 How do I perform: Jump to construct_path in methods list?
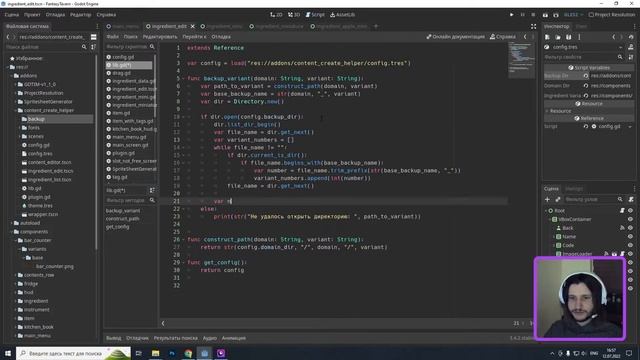(x=122, y=219)
